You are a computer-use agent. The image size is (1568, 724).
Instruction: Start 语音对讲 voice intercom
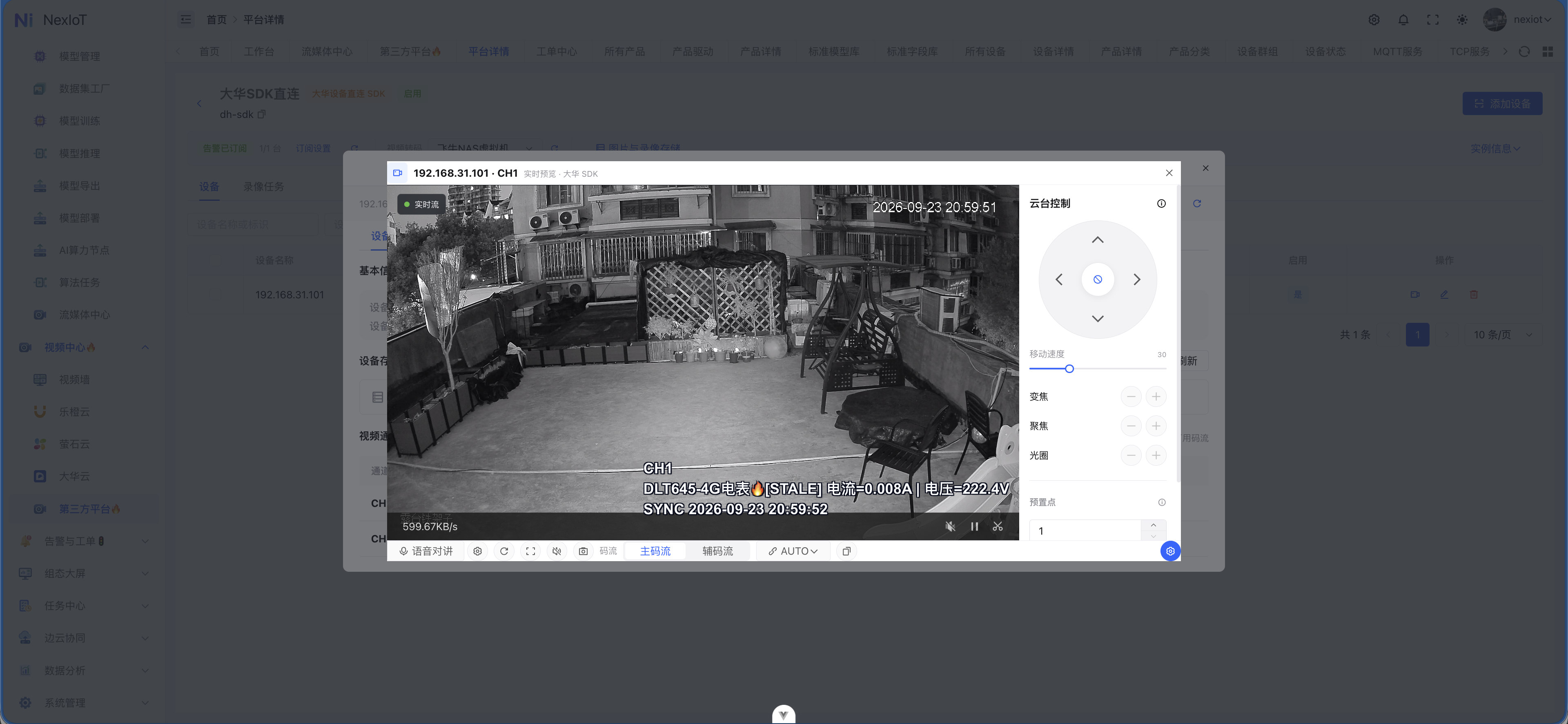click(x=425, y=551)
